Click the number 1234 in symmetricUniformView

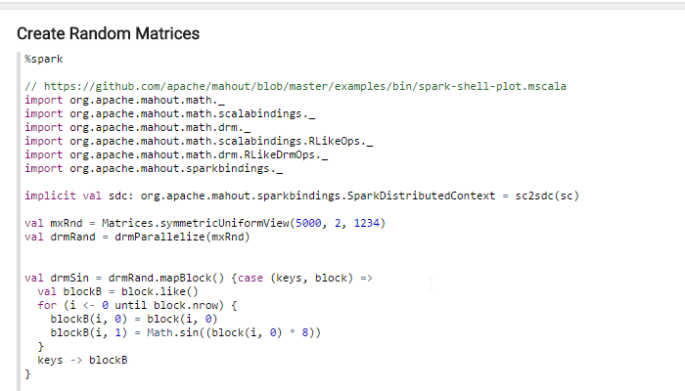point(367,223)
